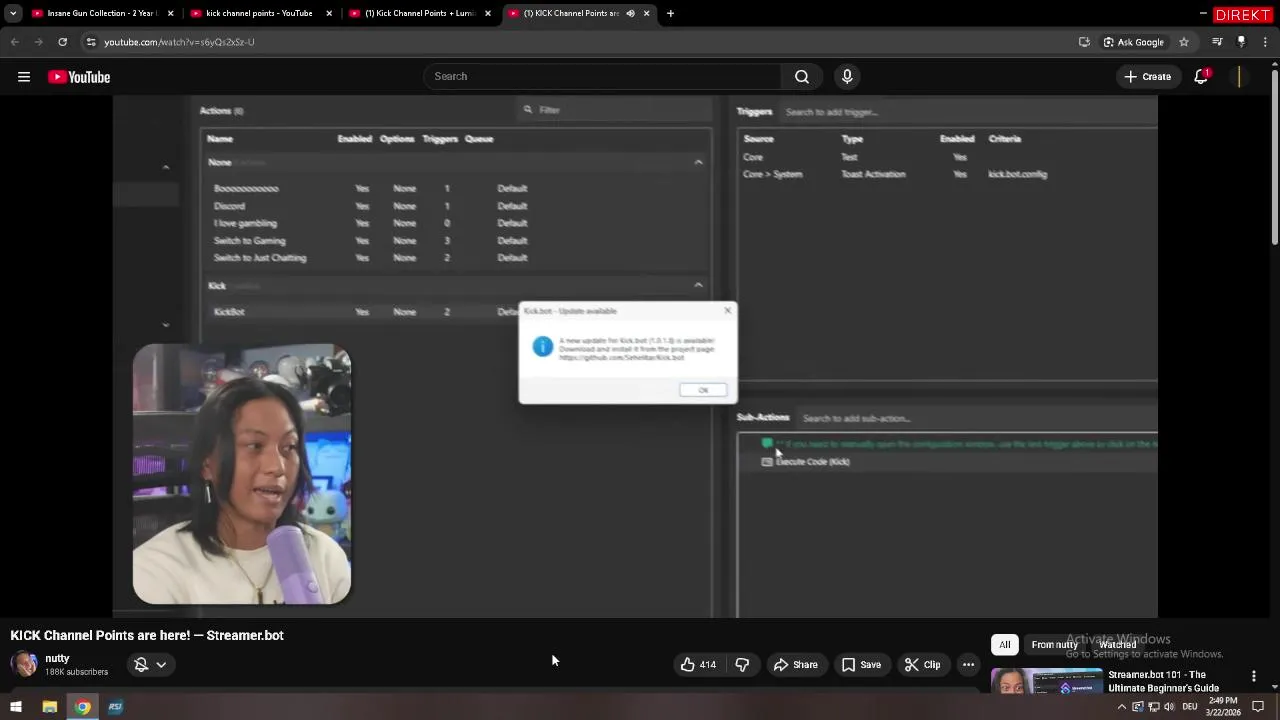Open more actions for the video

pyautogui.click(x=968, y=665)
